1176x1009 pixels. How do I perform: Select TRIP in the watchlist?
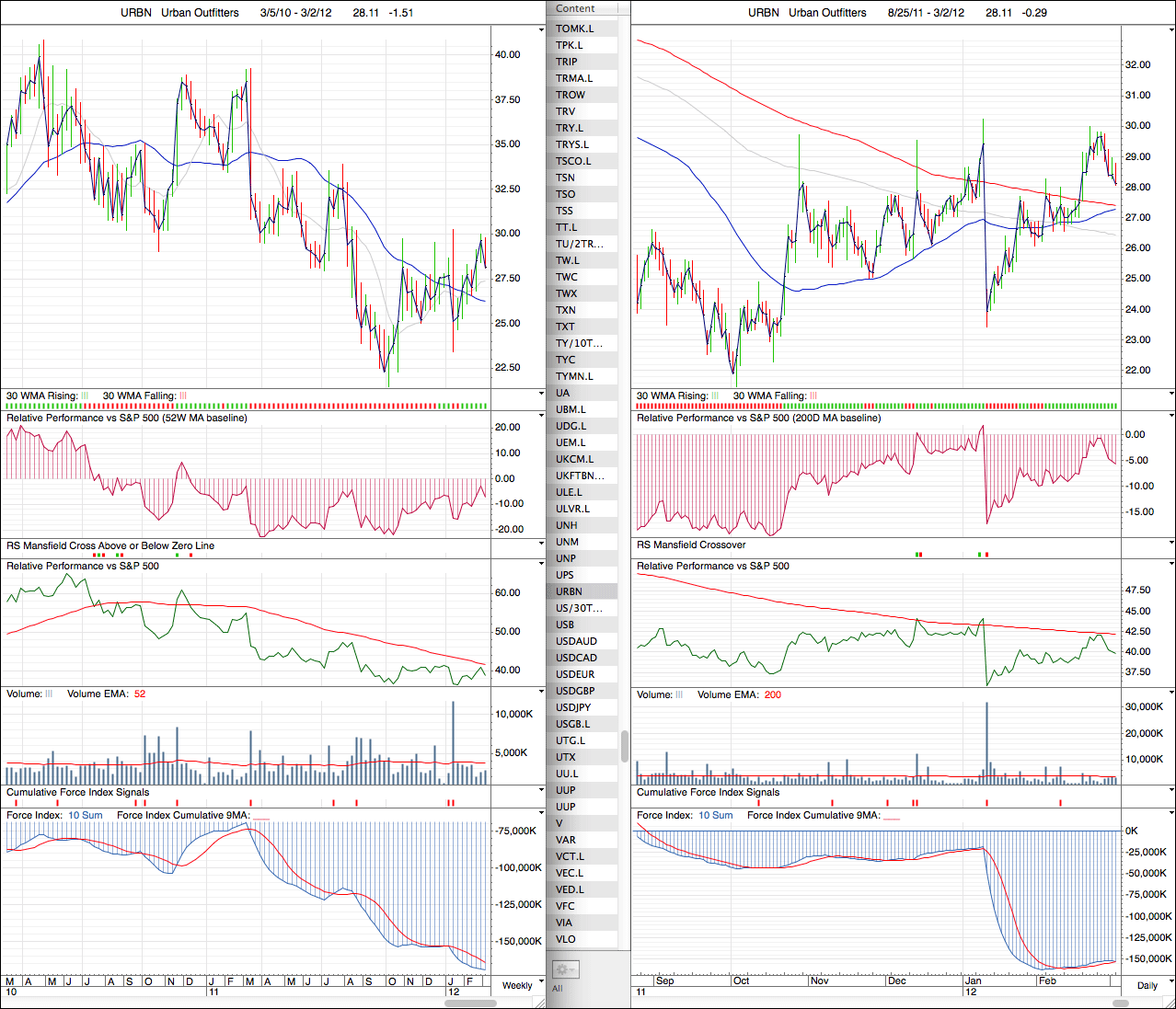tap(567, 62)
